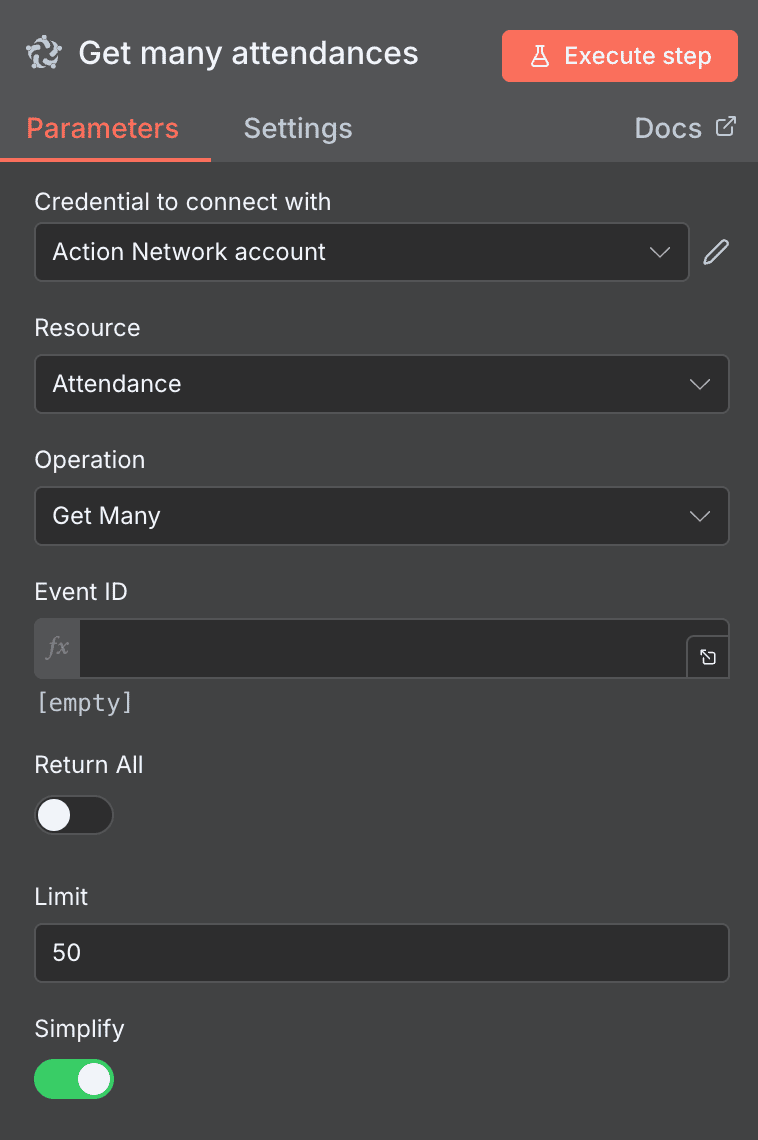The height and width of the screenshot is (1140, 758).
Task: Click the Operation dropdown chevron
Action: pos(699,516)
